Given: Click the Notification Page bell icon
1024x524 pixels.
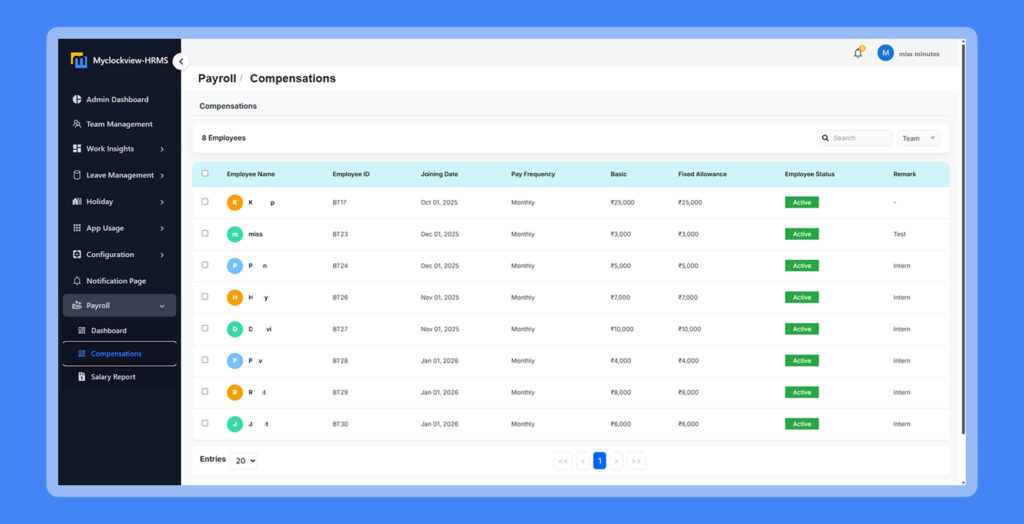Looking at the screenshot, I should tap(77, 281).
